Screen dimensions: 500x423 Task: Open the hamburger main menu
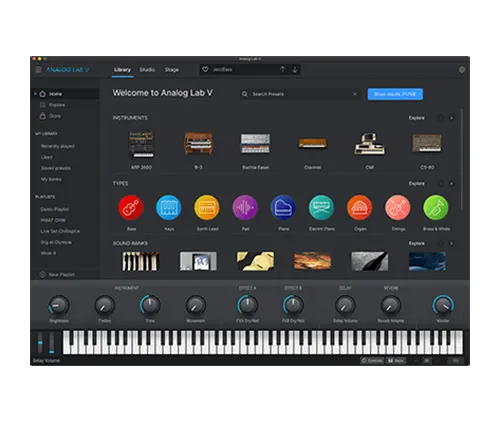(x=39, y=70)
